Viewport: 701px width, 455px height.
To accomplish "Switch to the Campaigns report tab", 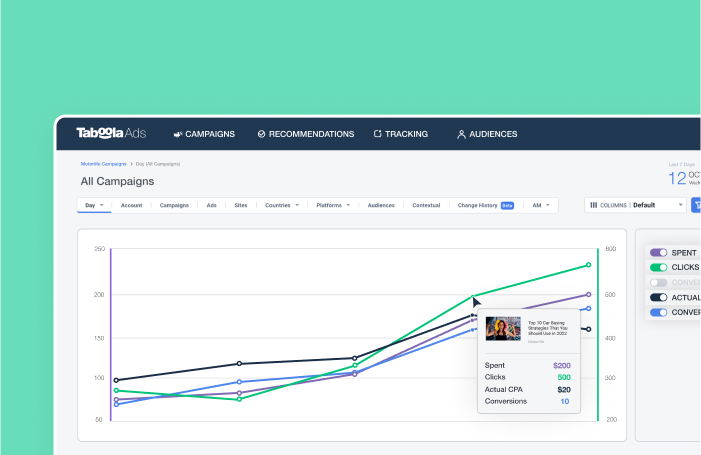I will (x=174, y=205).
